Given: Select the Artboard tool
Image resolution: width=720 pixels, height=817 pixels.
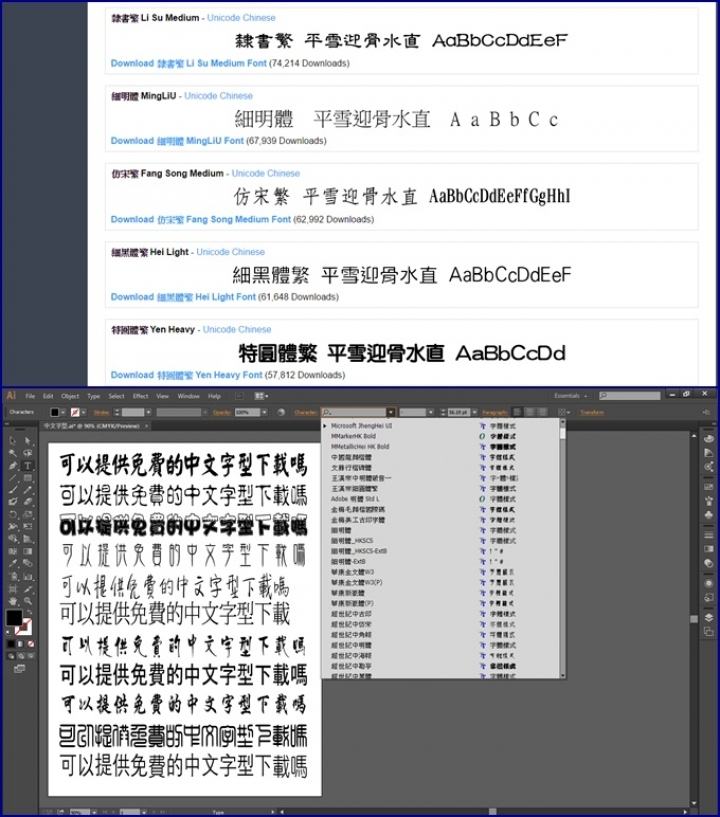Looking at the screenshot, I should 13,589.
